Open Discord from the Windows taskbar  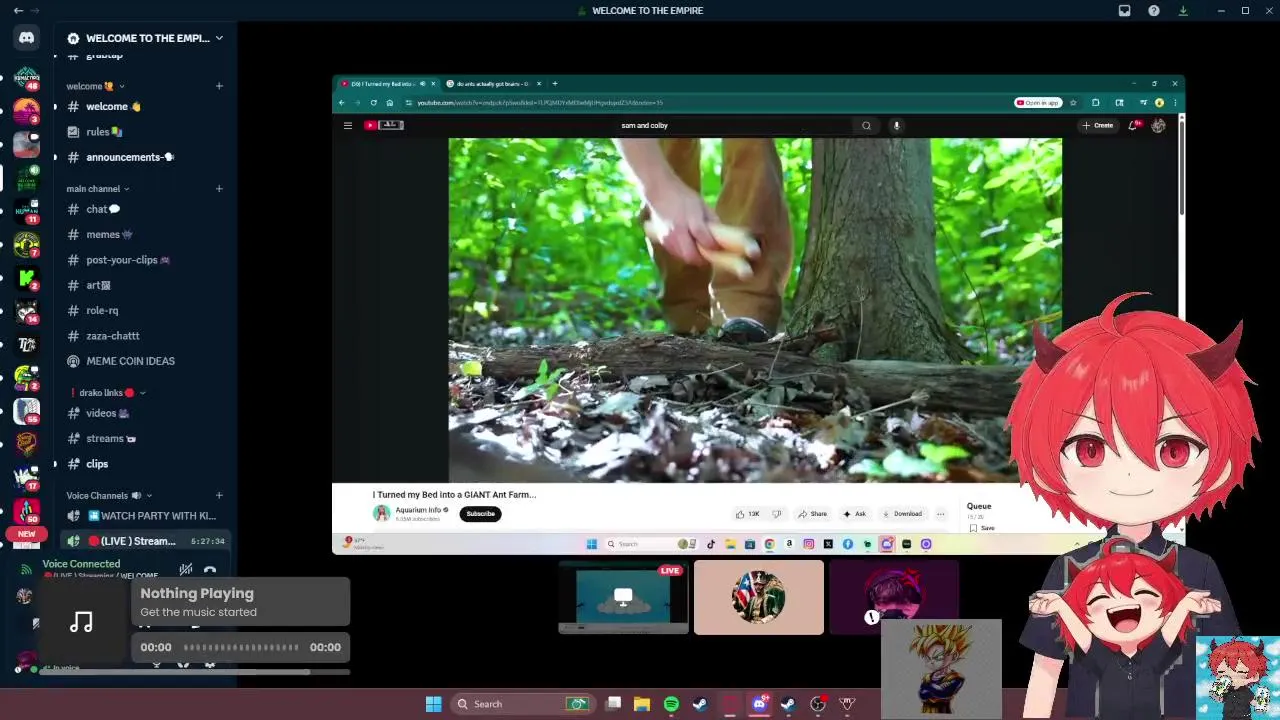click(x=759, y=704)
